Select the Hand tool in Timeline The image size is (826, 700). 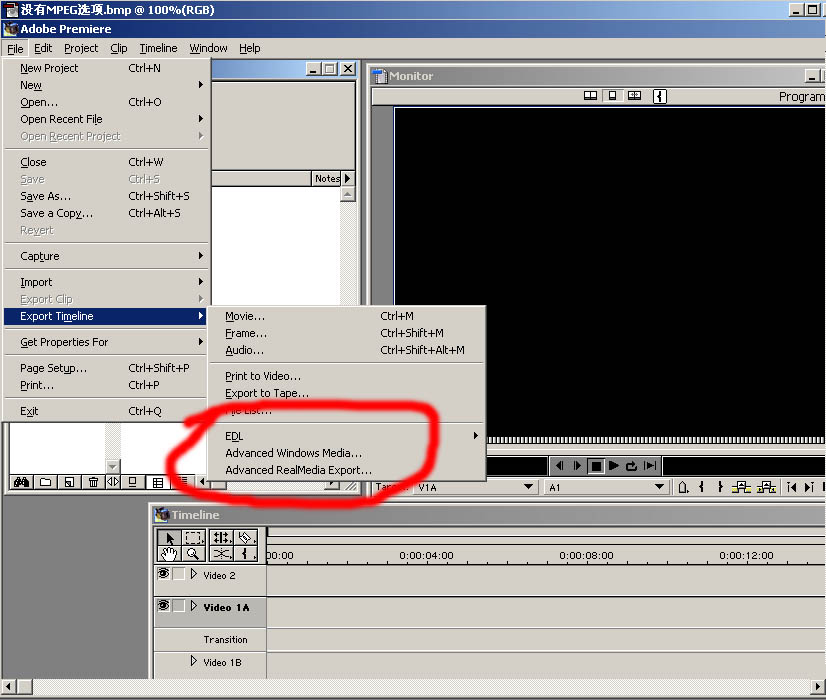click(170, 554)
